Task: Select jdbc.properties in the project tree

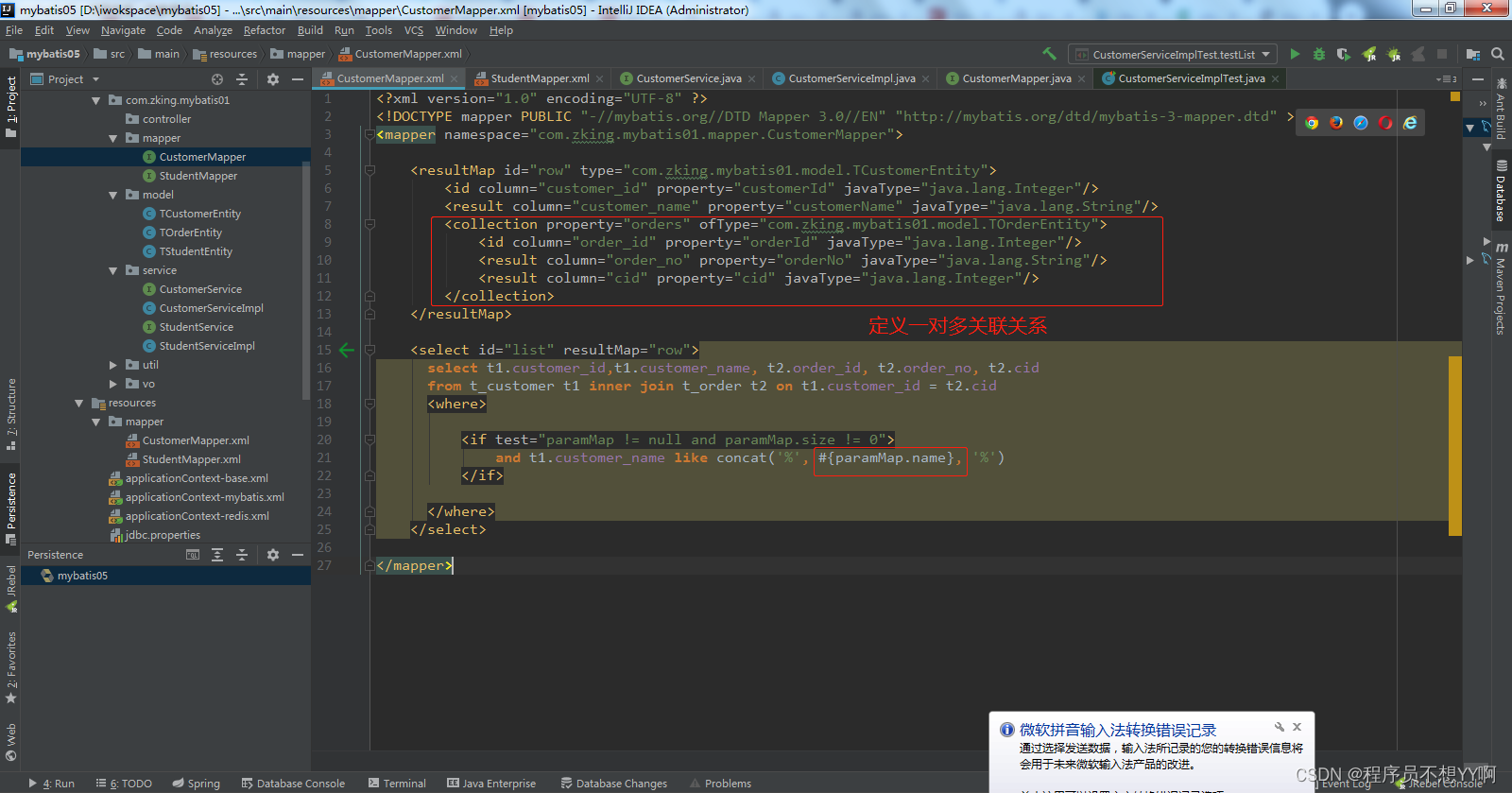Action: point(163,535)
